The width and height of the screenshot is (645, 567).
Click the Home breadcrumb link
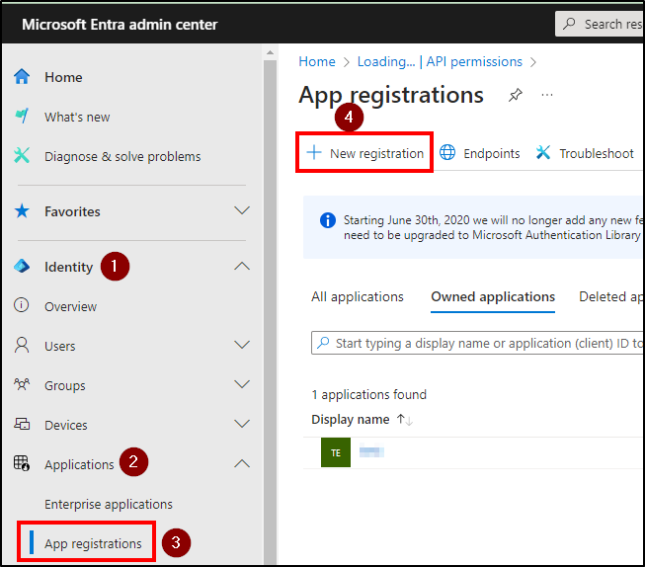pyautogui.click(x=317, y=61)
